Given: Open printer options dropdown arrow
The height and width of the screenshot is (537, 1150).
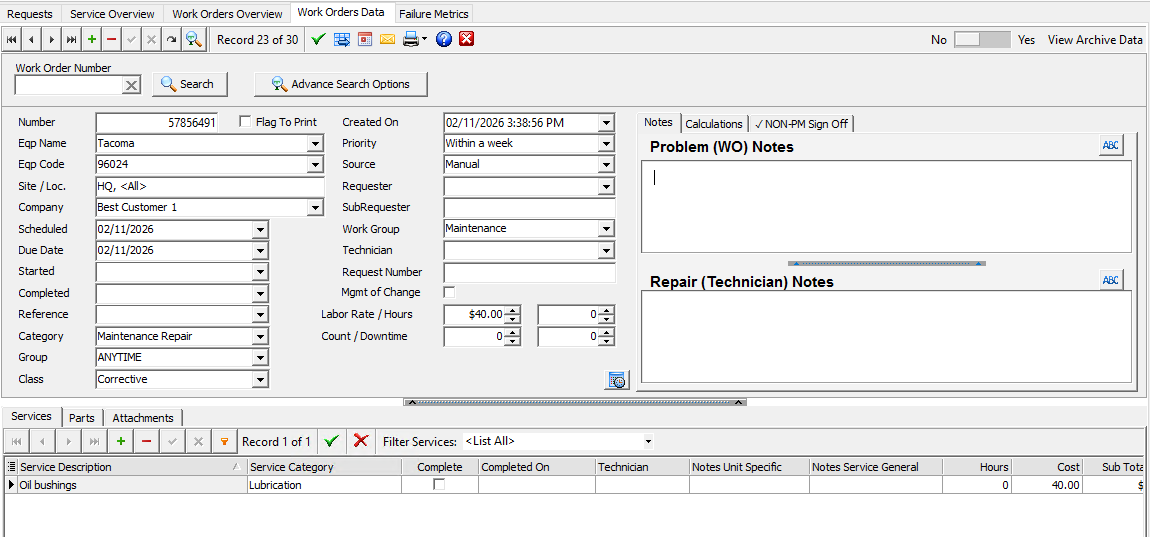Looking at the screenshot, I should [425, 40].
